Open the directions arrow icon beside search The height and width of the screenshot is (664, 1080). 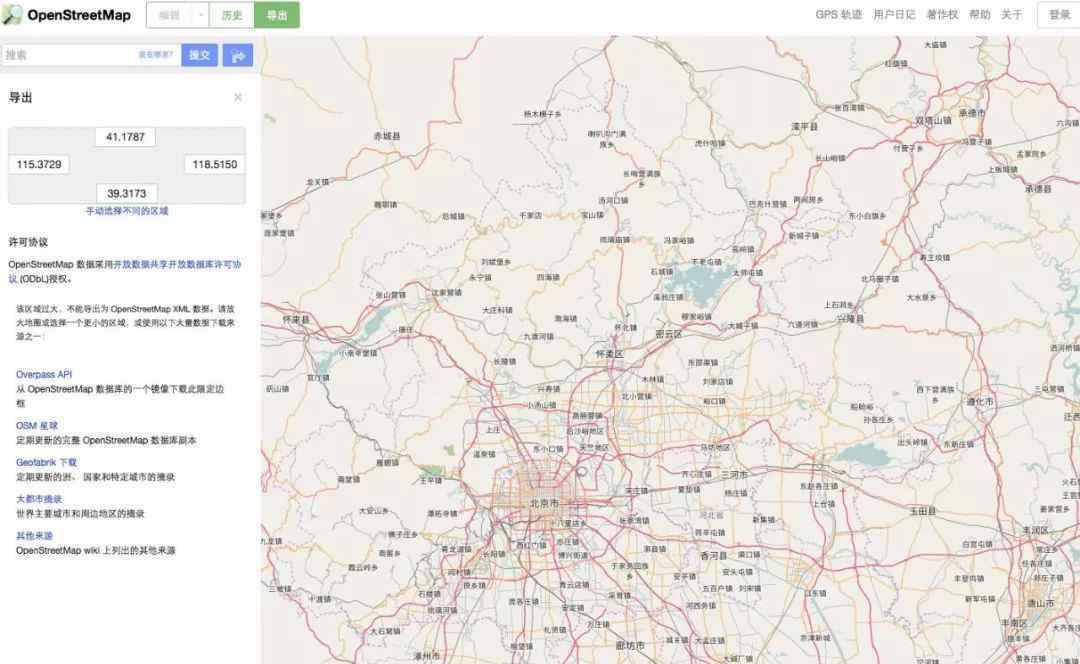pos(238,55)
